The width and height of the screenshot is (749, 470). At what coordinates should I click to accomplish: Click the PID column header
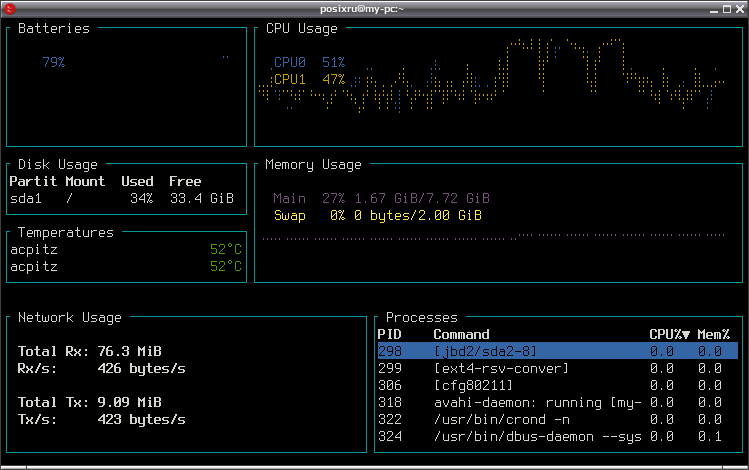coord(389,334)
